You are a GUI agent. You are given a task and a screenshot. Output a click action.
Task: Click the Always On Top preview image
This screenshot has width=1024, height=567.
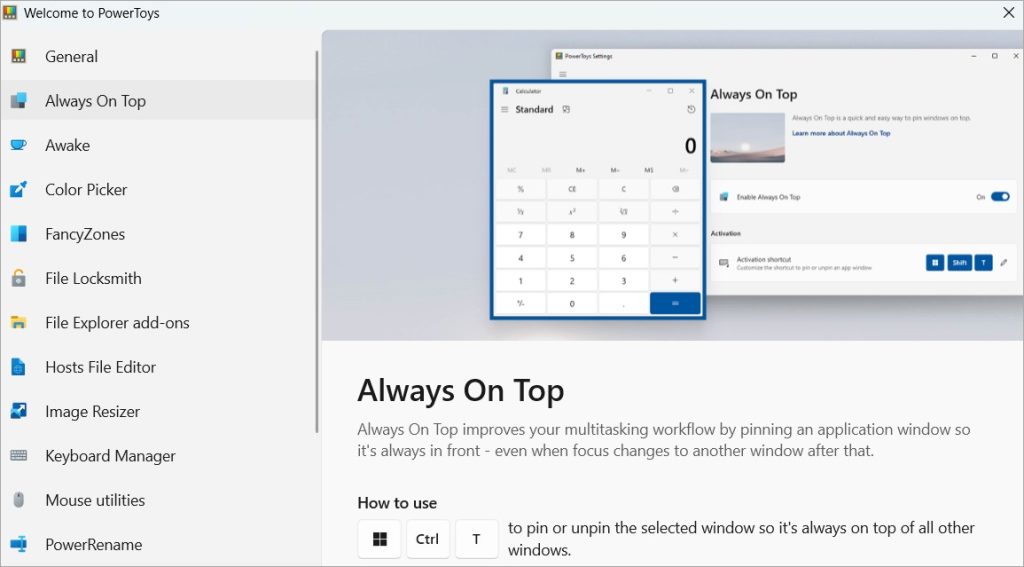tap(673, 185)
